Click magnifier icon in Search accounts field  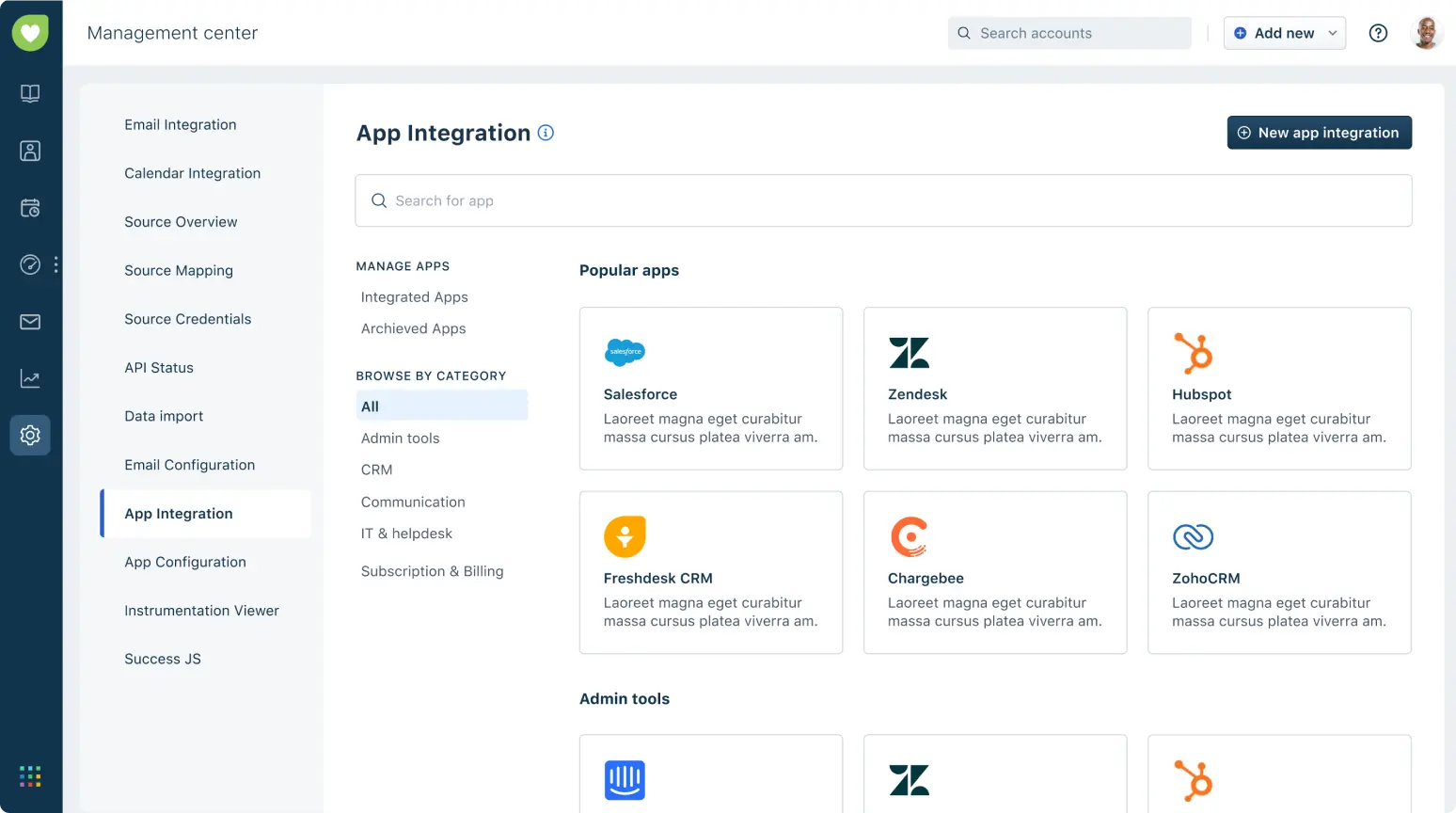point(964,33)
